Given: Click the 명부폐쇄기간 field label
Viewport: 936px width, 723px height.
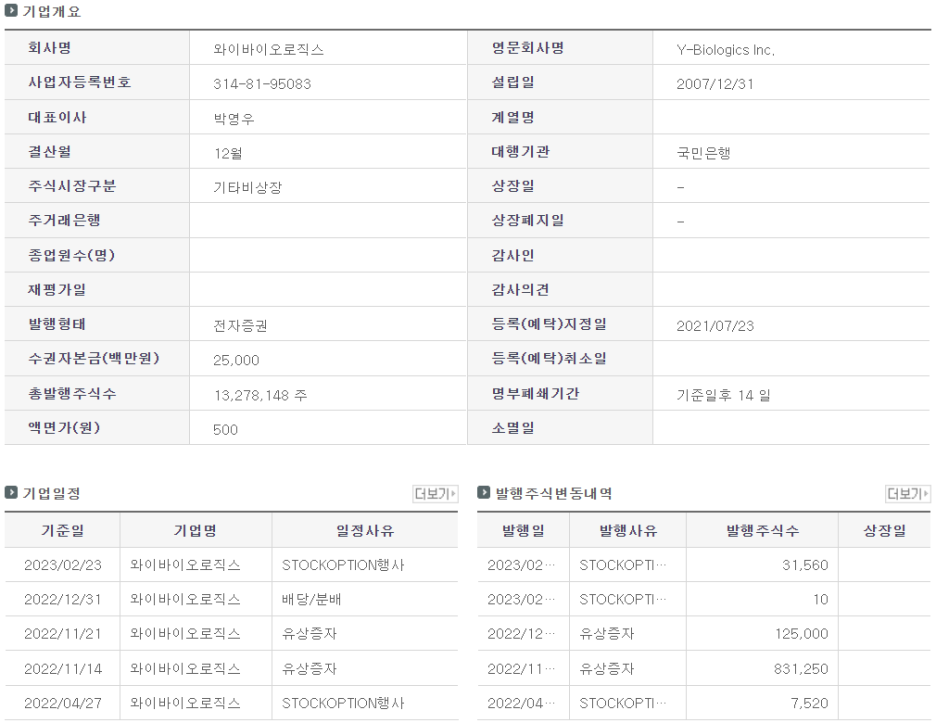Looking at the screenshot, I should pos(535,393).
